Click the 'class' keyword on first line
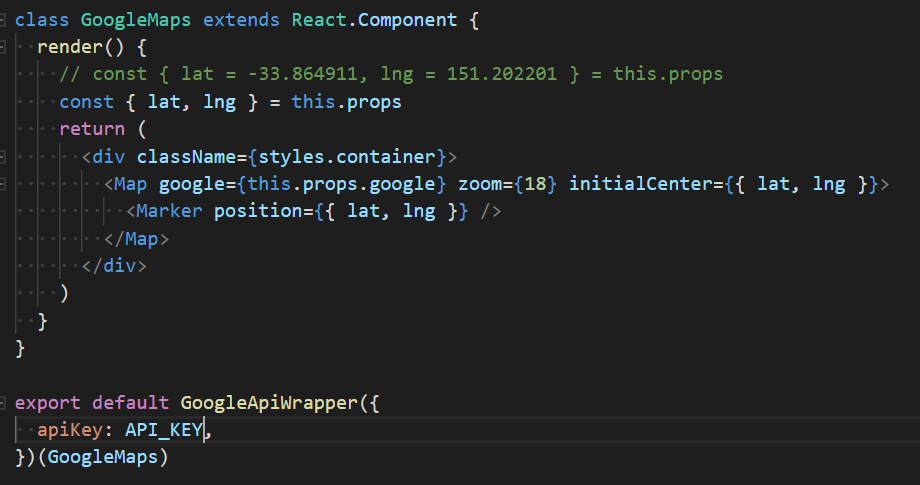This screenshot has width=920, height=485. [42, 20]
